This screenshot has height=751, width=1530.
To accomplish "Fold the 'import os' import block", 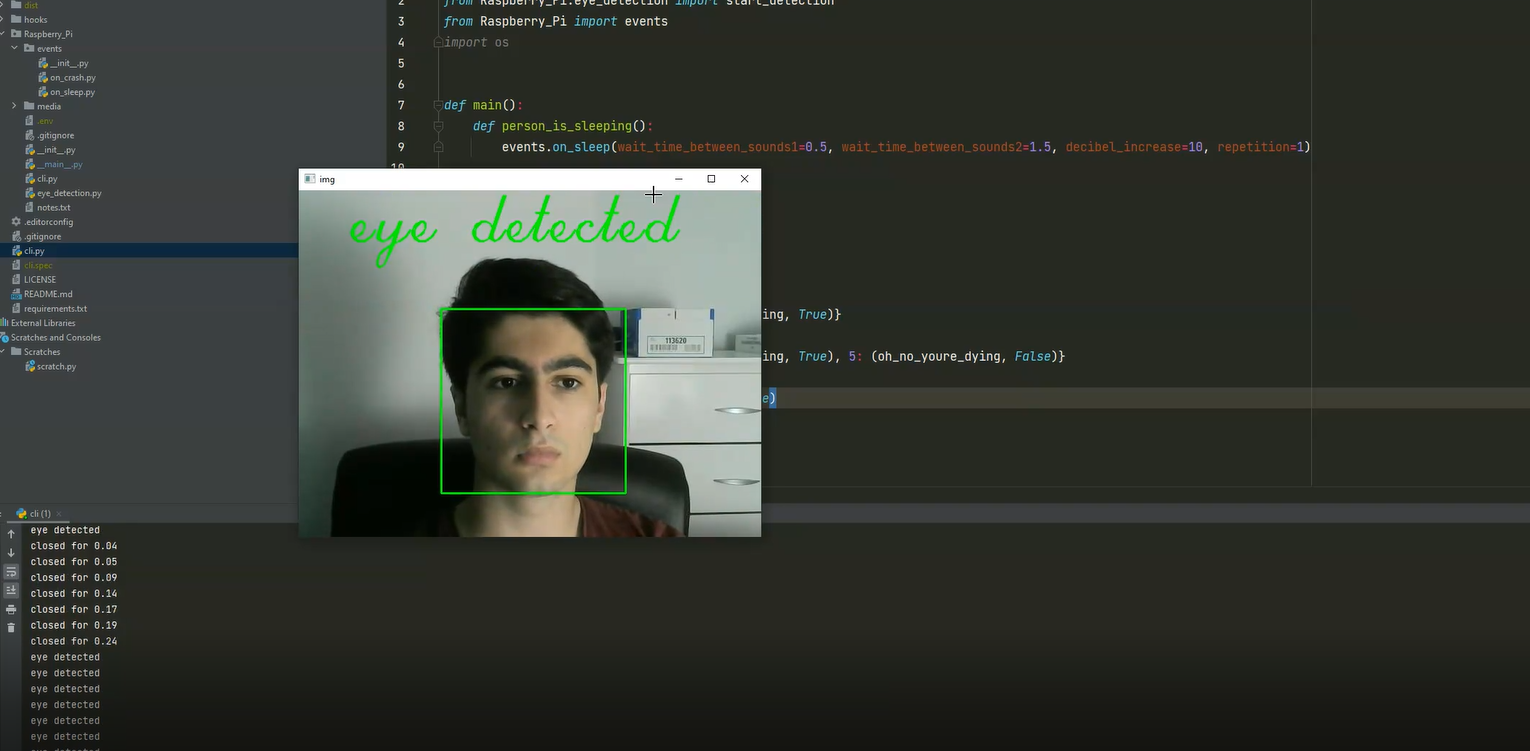I will coord(438,42).
